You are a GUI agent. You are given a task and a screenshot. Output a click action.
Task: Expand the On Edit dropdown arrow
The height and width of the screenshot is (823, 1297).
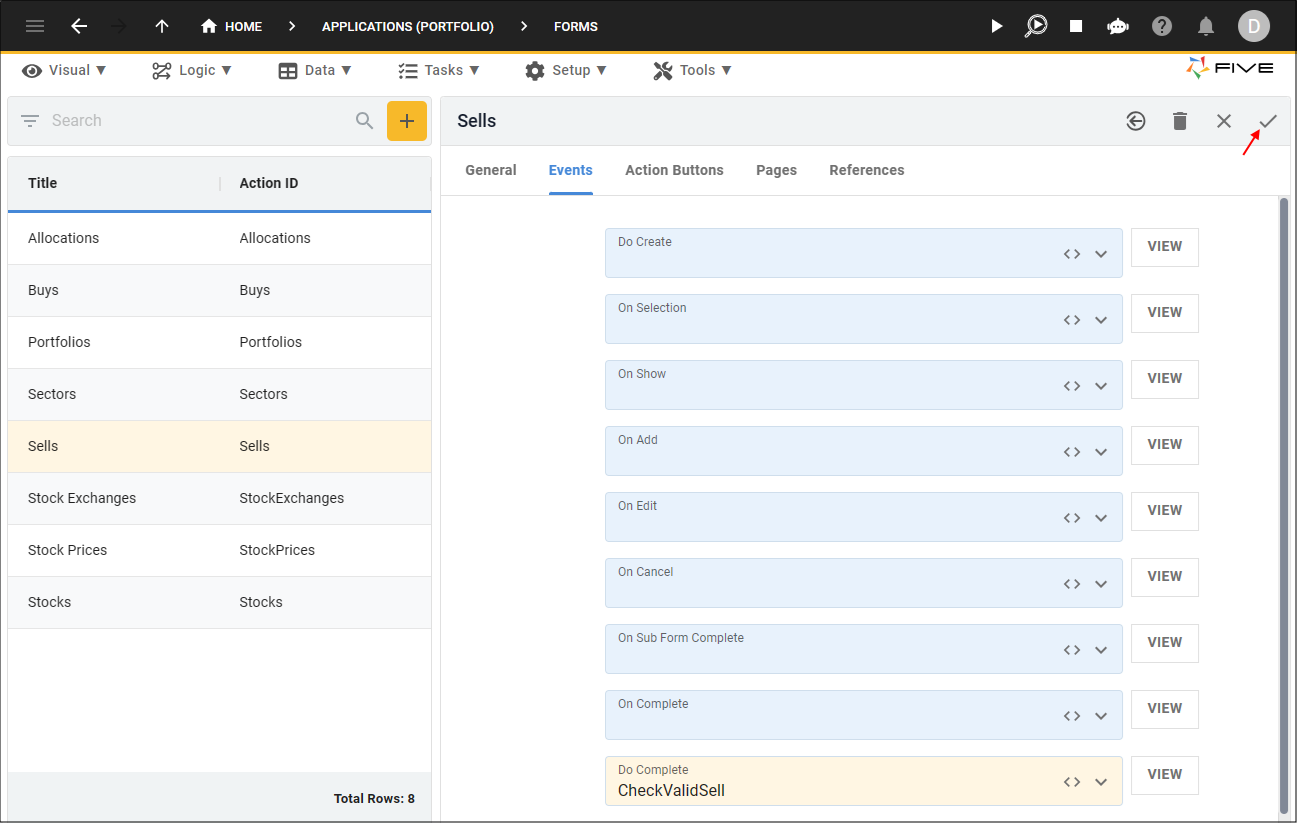1101,518
